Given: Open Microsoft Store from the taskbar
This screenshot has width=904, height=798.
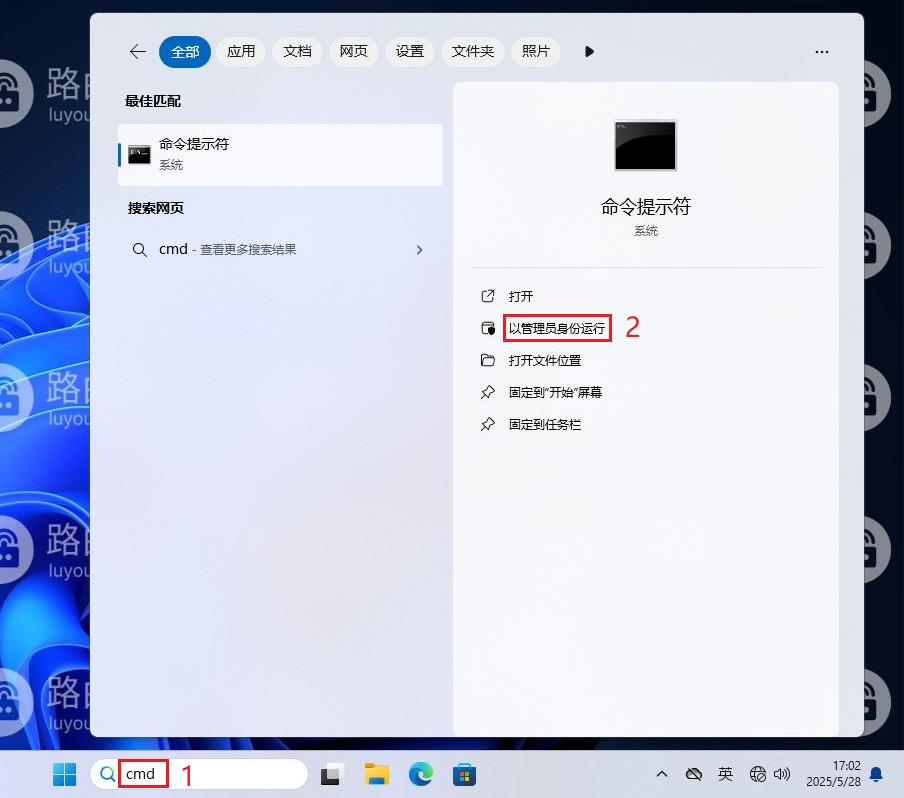Looking at the screenshot, I should coord(465,774).
